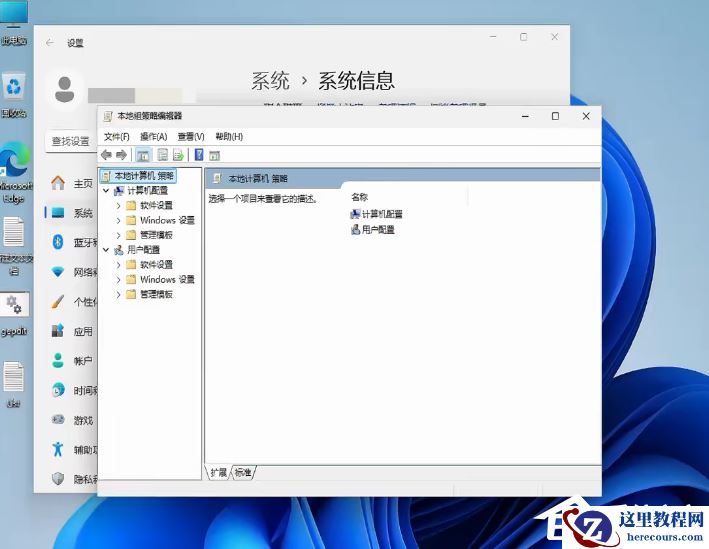The height and width of the screenshot is (549, 709).
Task: Switch to the 扩展 tab
Action: tap(219, 473)
